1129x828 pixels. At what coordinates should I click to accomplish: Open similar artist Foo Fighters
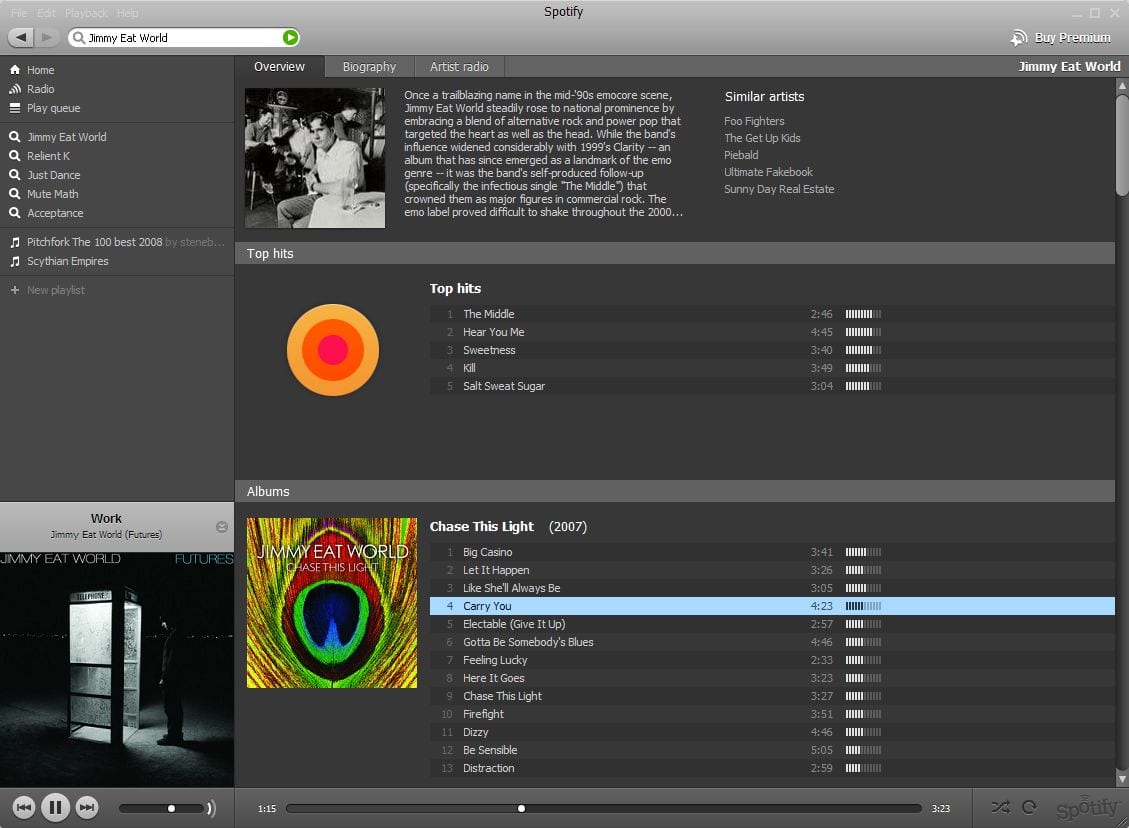[x=754, y=121]
